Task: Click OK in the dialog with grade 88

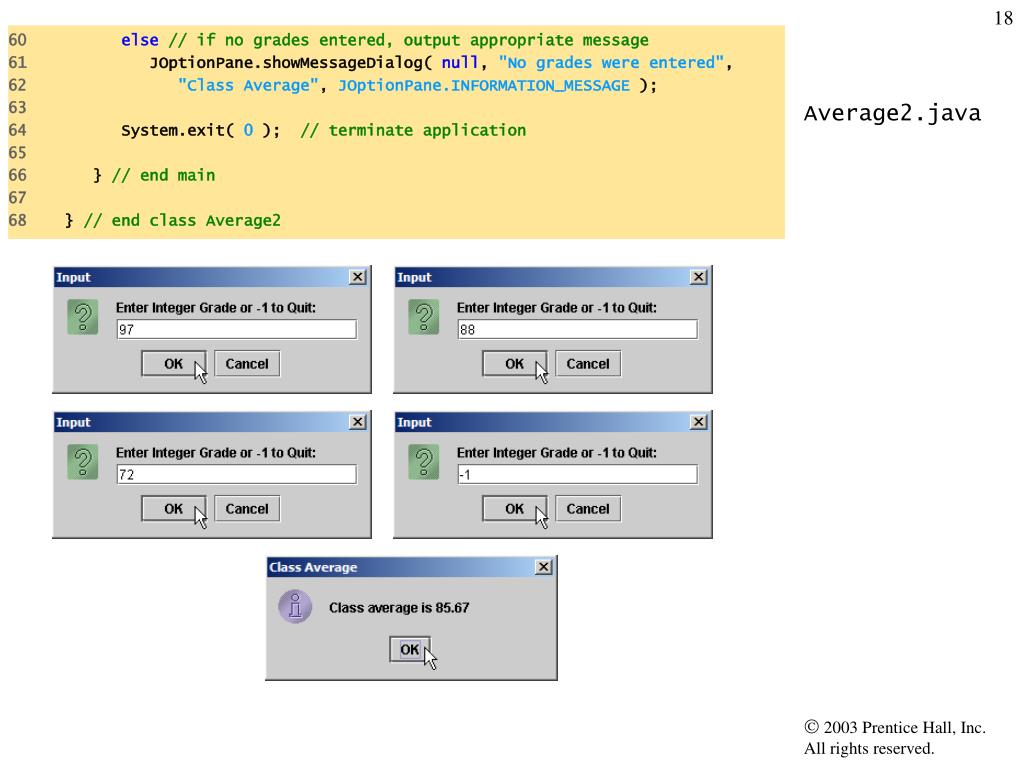Action: tap(515, 364)
